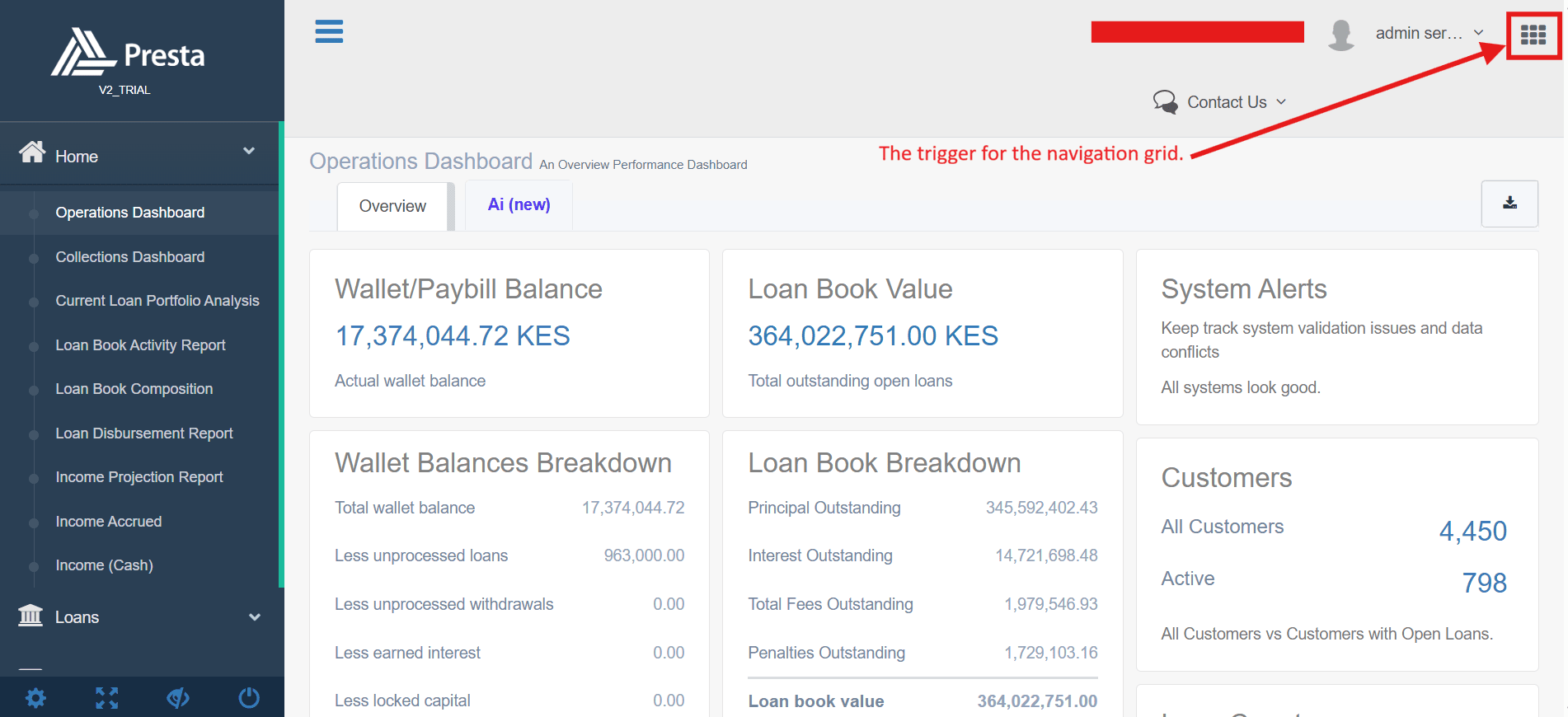Click the hide eye icon in footer
Screen dimensions: 1568x717
[x=178, y=698]
